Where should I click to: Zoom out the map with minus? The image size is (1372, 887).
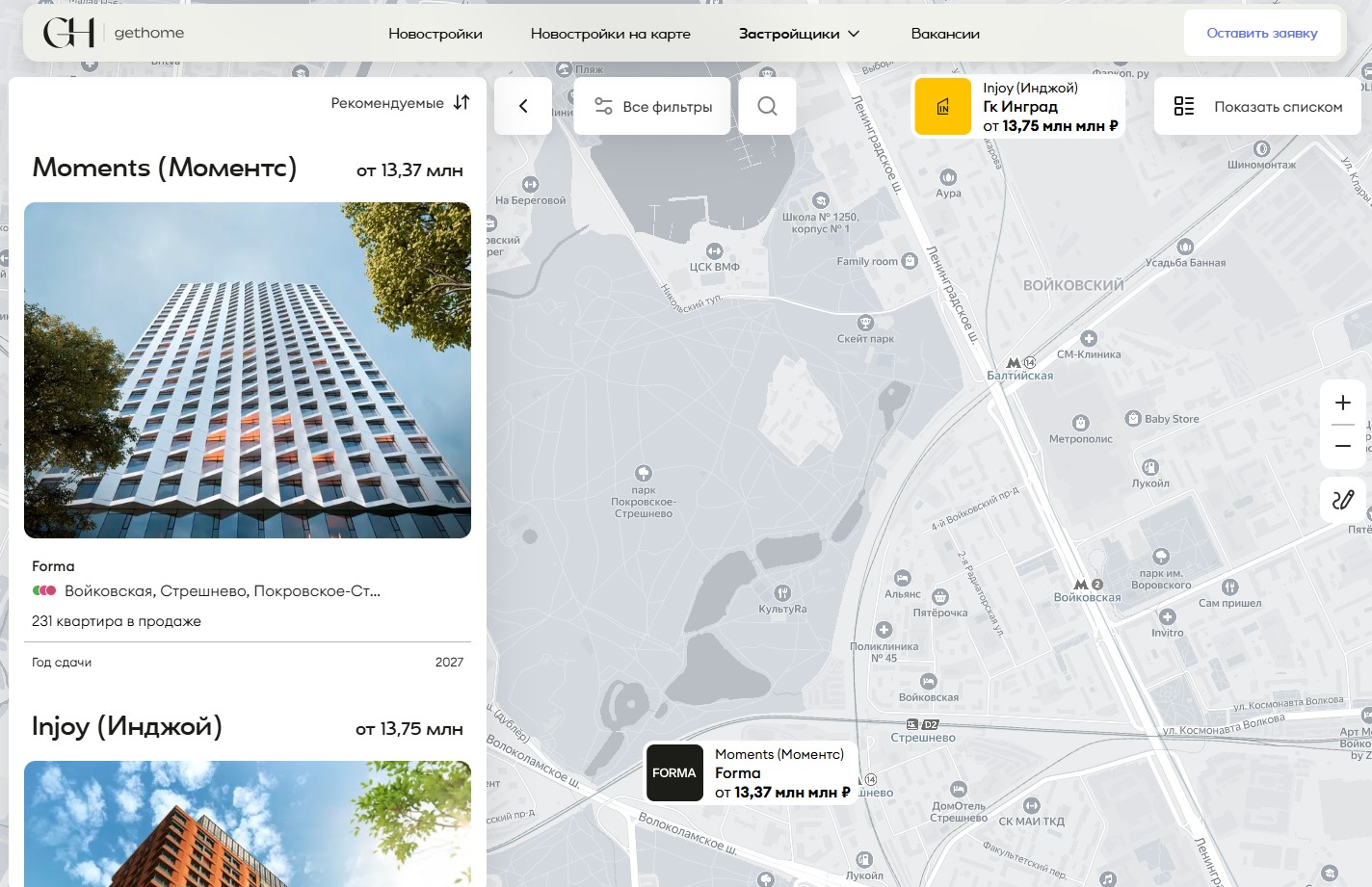click(1343, 446)
